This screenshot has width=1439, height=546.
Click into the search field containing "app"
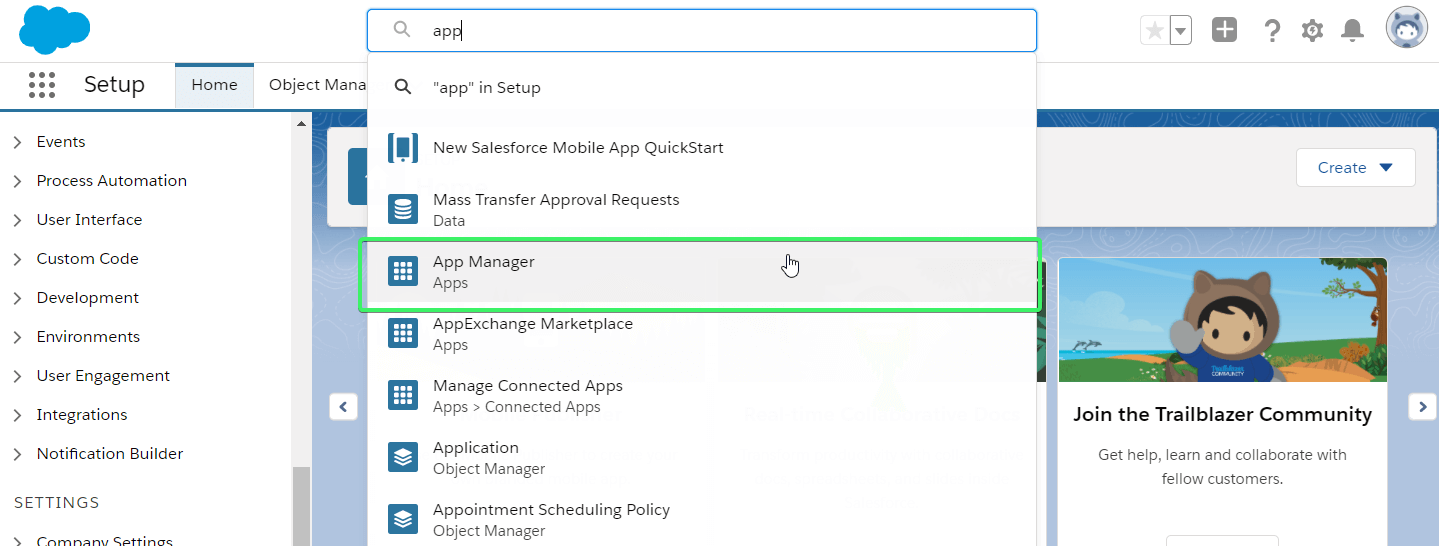coord(702,30)
